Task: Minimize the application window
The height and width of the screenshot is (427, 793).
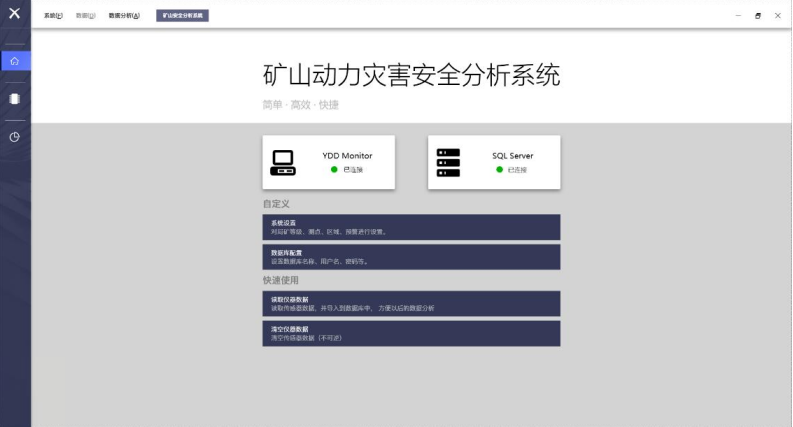Action: pos(738,16)
